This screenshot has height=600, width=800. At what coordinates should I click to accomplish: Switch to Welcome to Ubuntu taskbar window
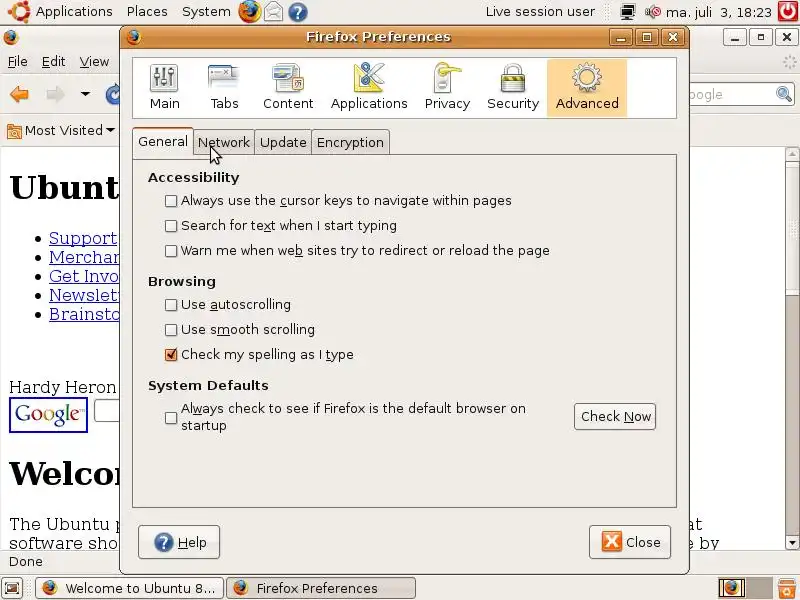tap(129, 588)
